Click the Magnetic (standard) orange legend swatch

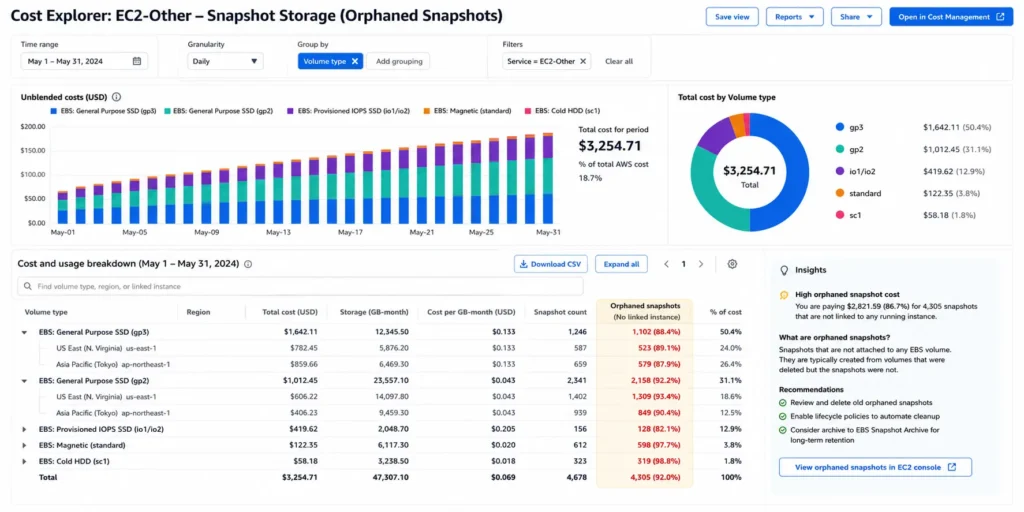tap(427, 111)
